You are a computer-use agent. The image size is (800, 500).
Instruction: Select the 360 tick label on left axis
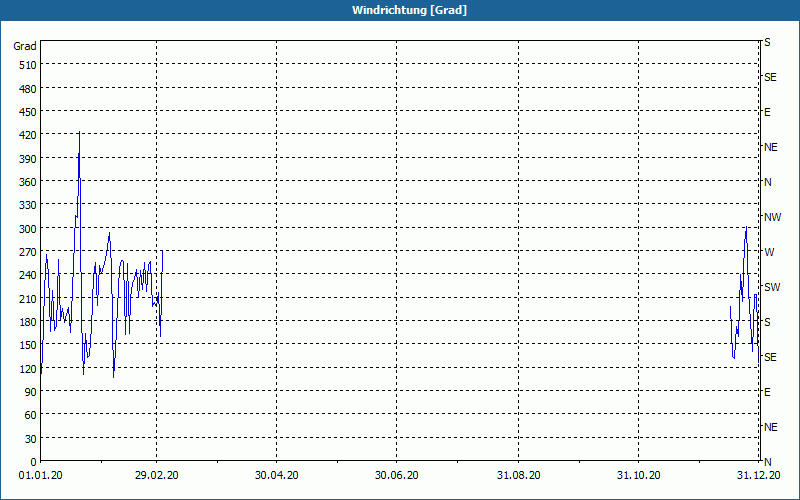[27, 182]
